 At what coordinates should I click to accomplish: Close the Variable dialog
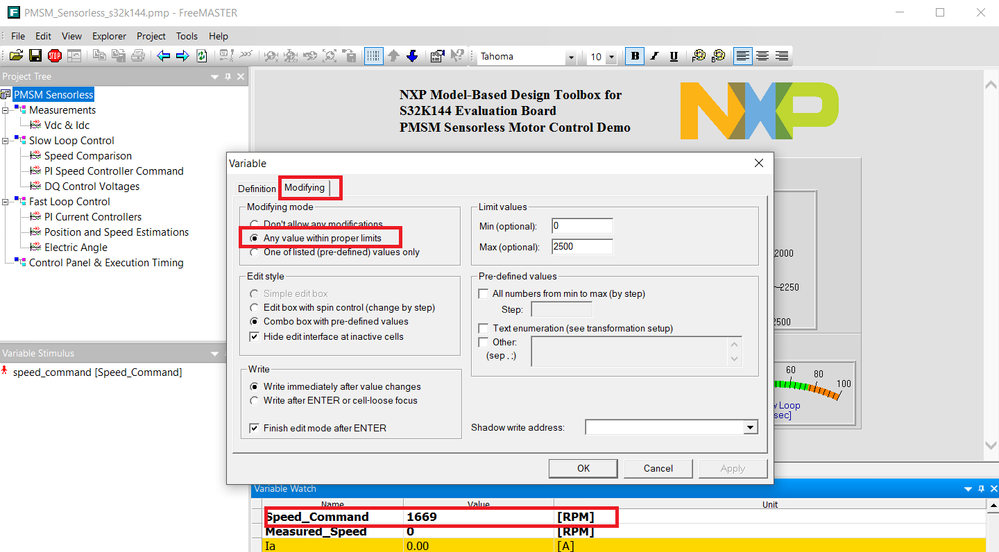tap(759, 163)
